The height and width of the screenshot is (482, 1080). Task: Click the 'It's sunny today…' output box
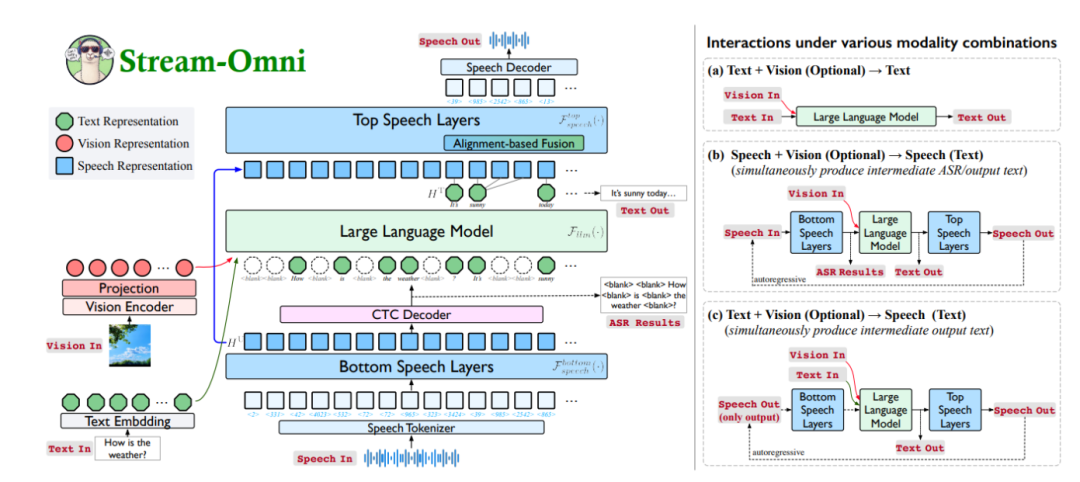643,193
